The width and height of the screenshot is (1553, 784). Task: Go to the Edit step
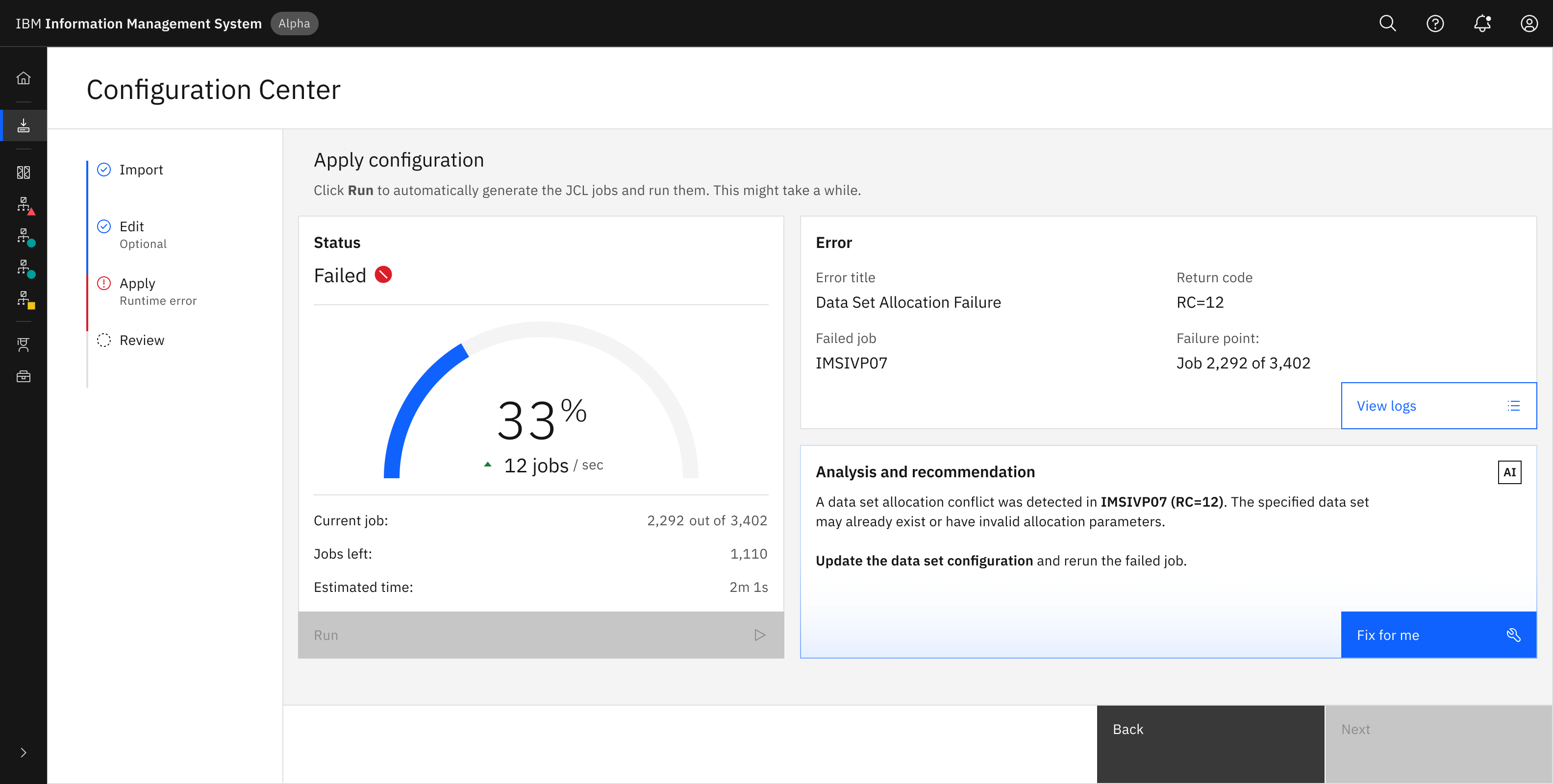coord(131,226)
